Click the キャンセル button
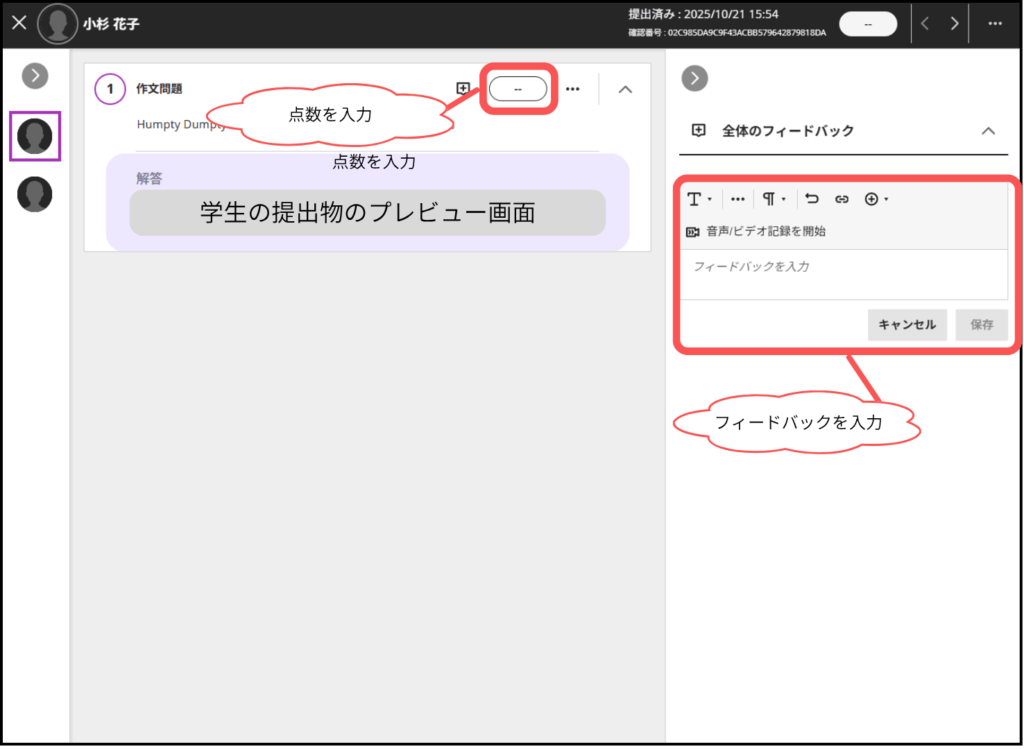 click(907, 324)
